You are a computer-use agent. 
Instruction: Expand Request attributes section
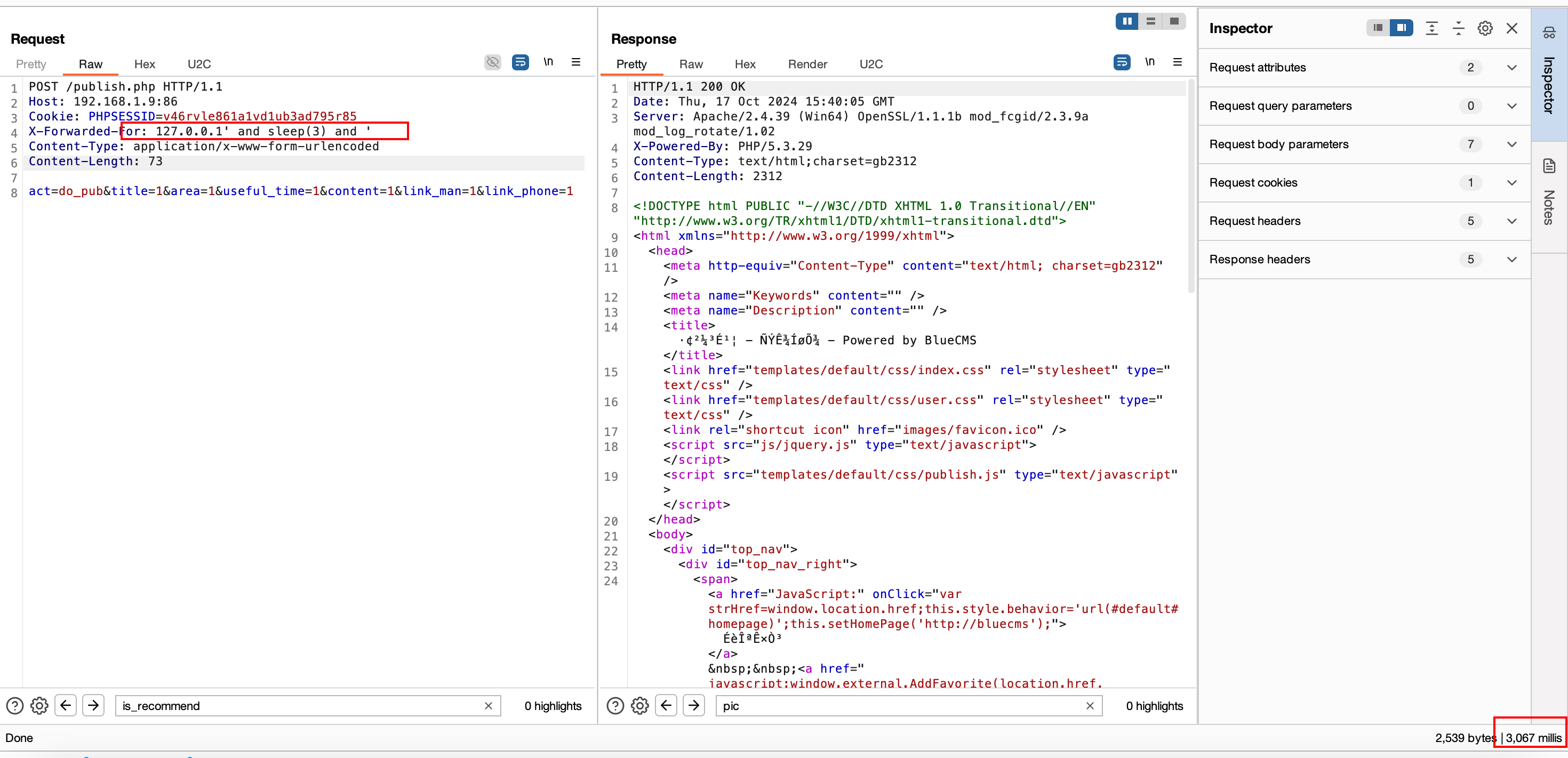pos(1364,68)
